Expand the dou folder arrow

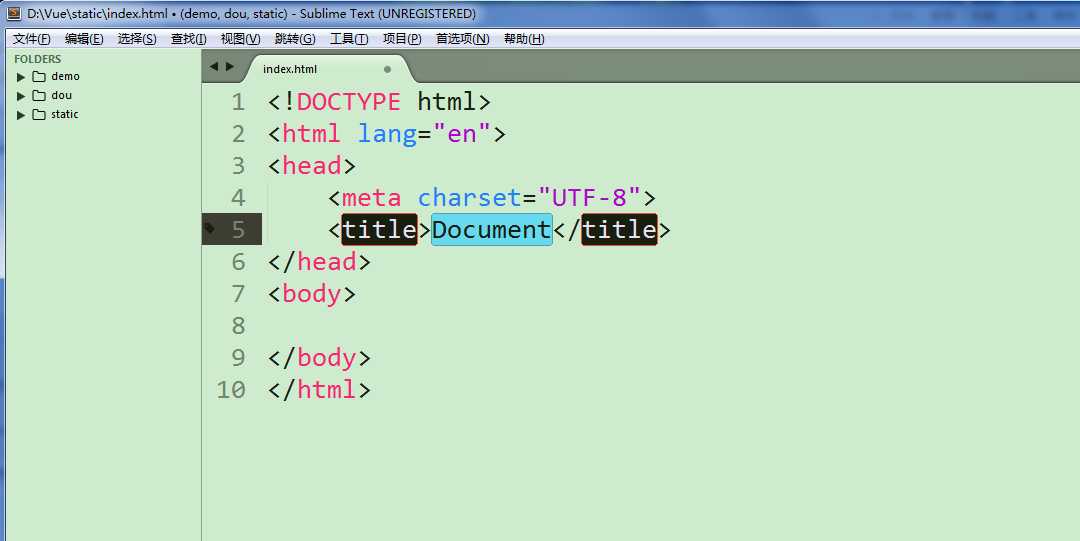(21, 96)
